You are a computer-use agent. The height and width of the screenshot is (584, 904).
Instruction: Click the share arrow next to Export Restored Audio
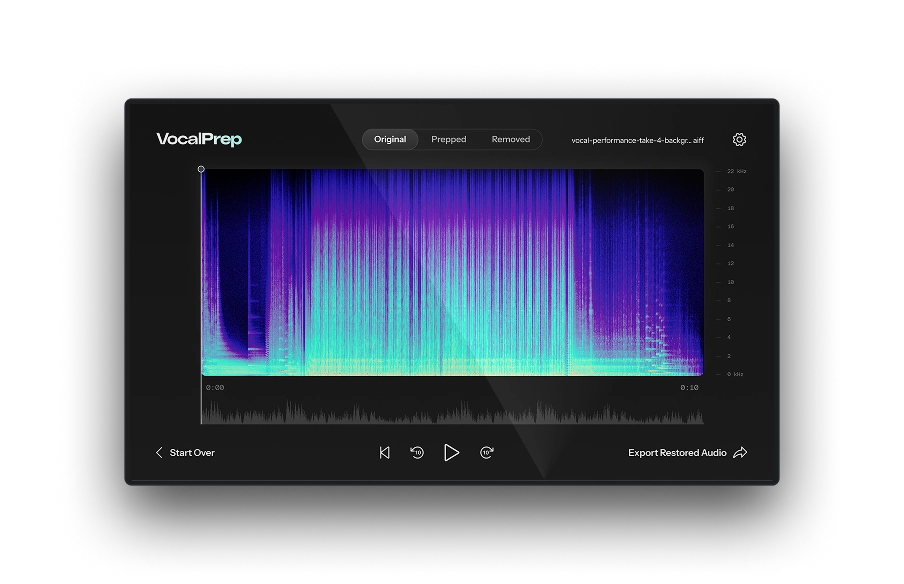pos(739,452)
